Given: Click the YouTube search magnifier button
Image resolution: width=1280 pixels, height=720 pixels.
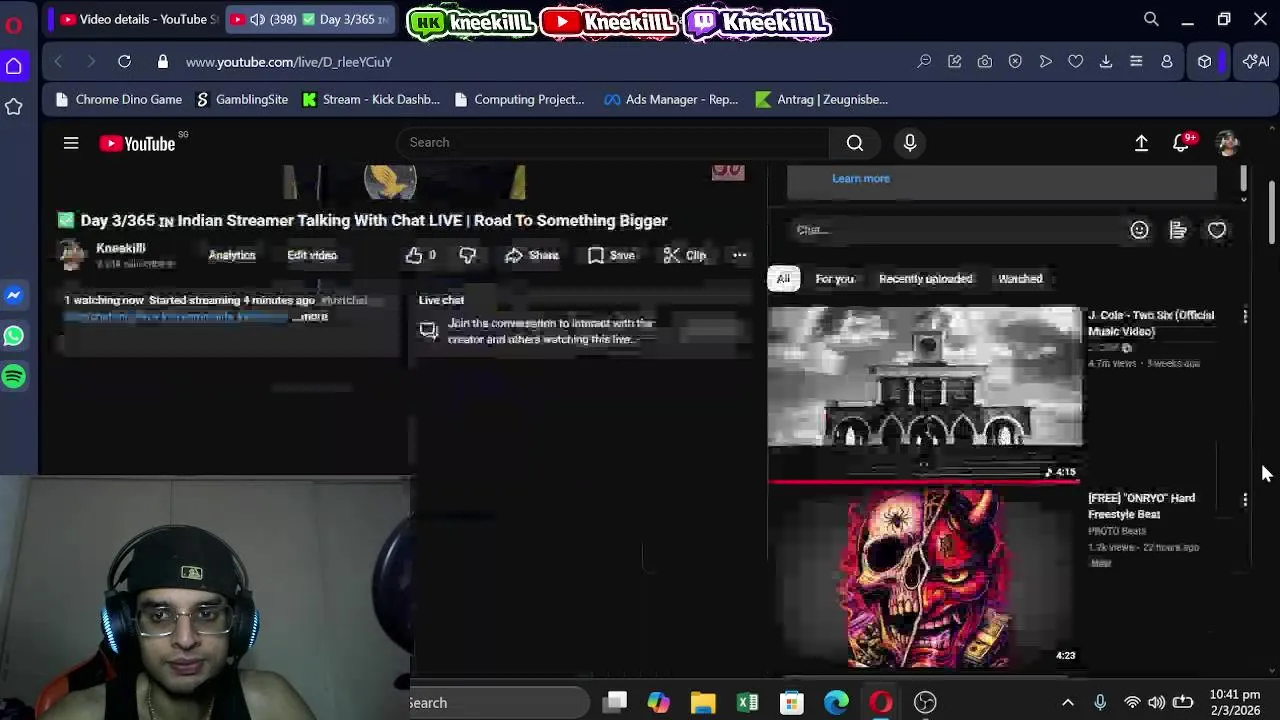Looking at the screenshot, I should 855,143.
